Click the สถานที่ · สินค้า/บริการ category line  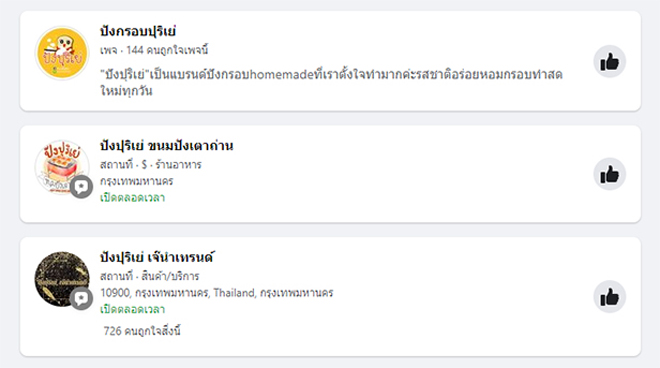(x=149, y=276)
